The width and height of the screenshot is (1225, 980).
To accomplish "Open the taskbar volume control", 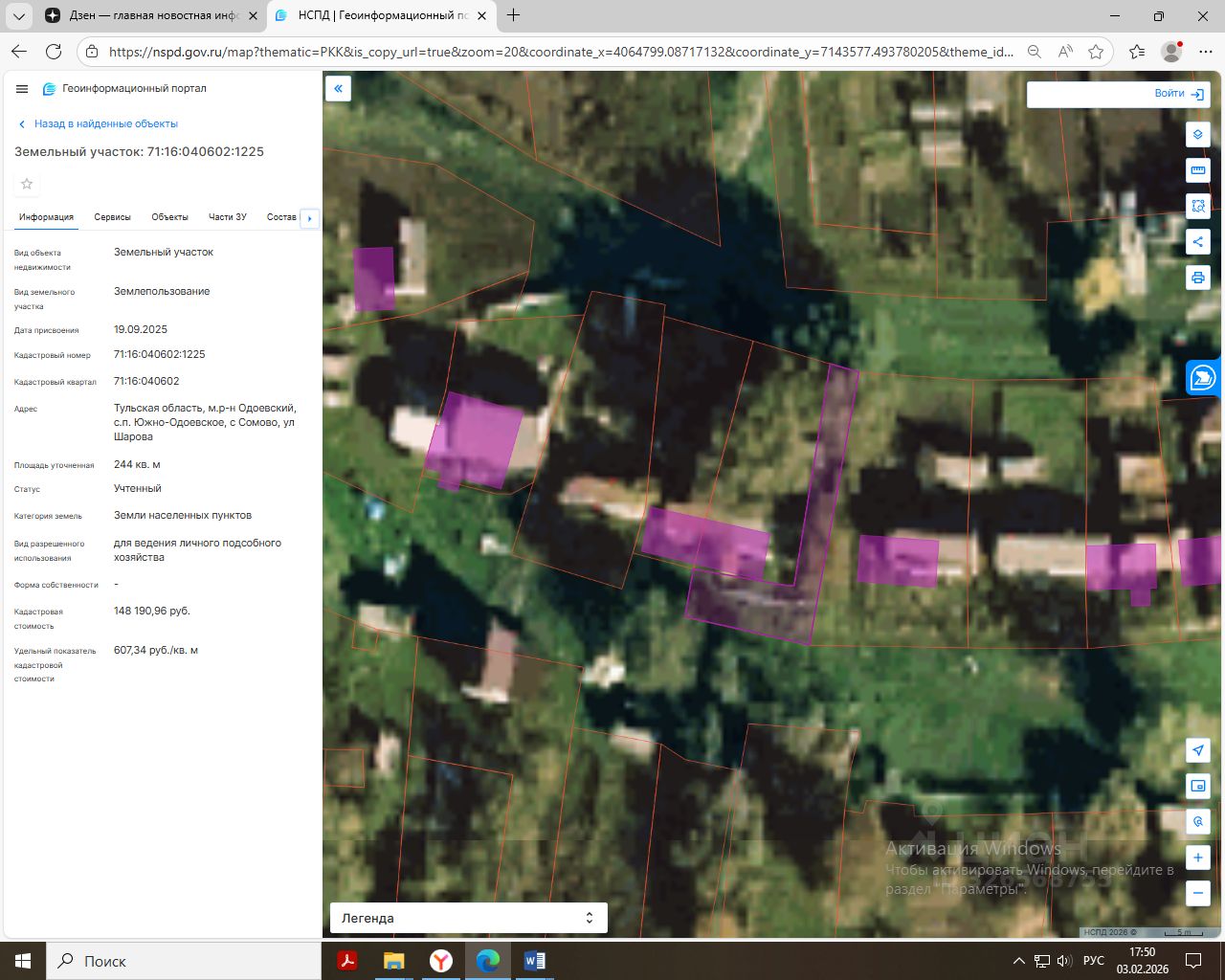I will point(1064,961).
